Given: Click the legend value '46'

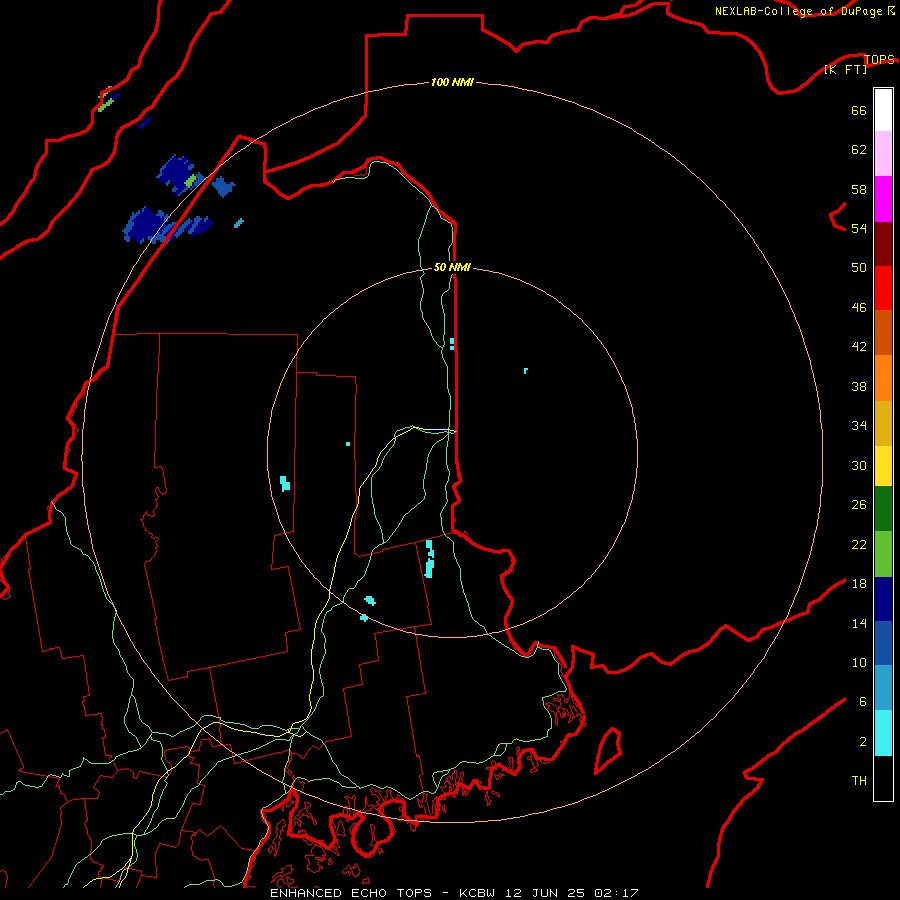Looking at the screenshot, I should pyautogui.click(x=859, y=307).
